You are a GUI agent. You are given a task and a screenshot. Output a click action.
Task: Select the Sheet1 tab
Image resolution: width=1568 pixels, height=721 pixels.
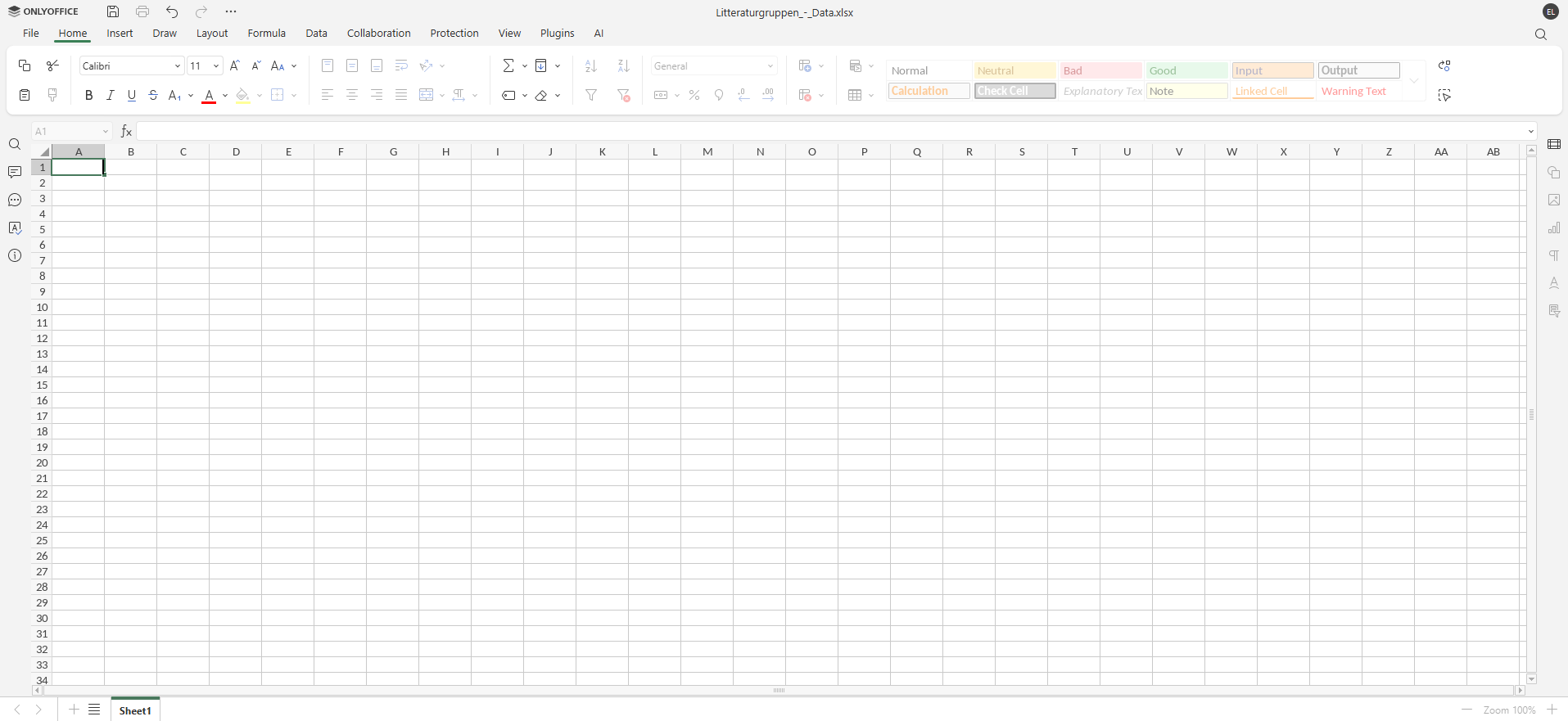coord(135,710)
